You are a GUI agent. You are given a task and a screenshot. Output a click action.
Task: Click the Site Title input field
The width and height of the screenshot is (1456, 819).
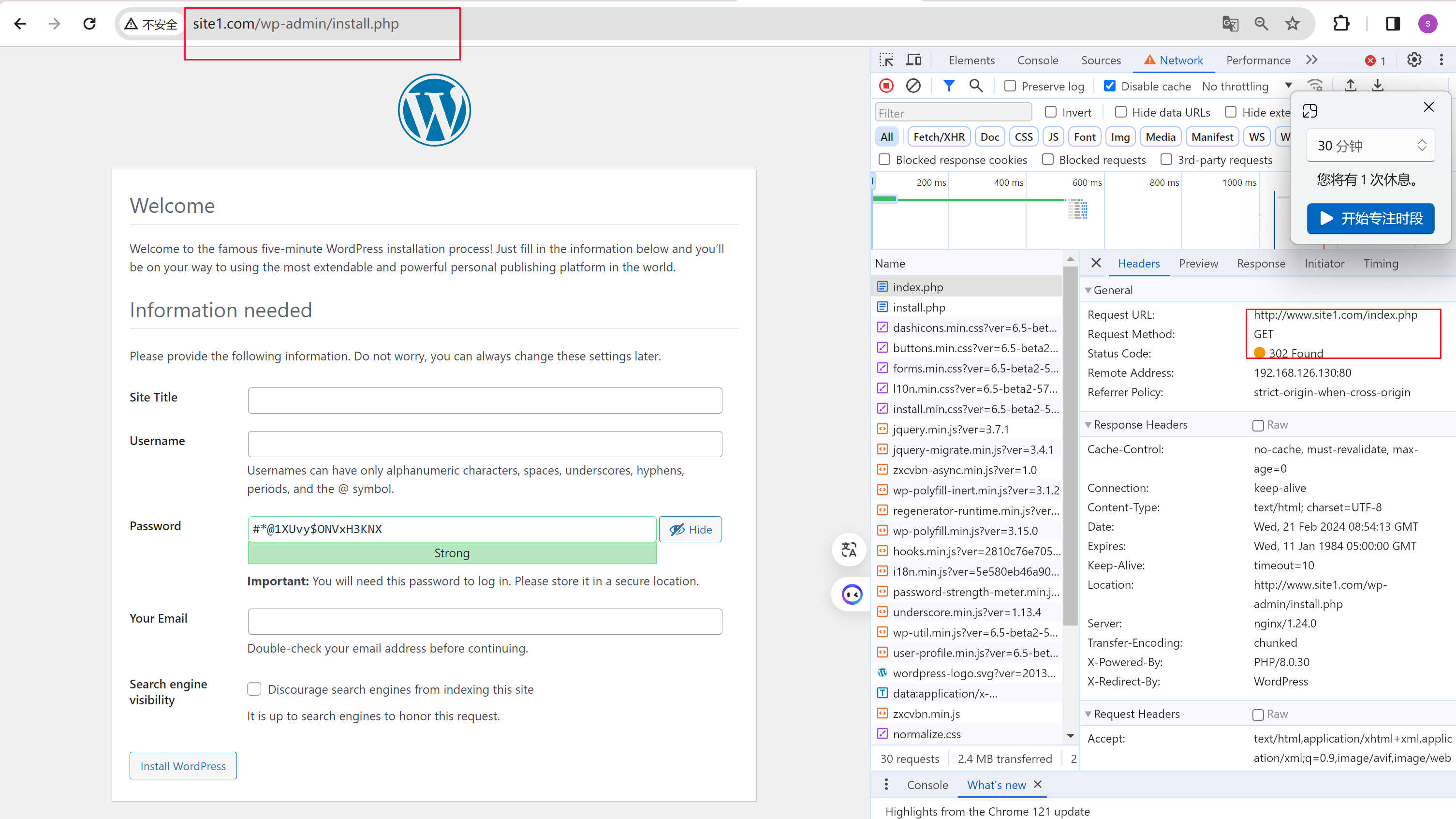click(x=485, y=401)
